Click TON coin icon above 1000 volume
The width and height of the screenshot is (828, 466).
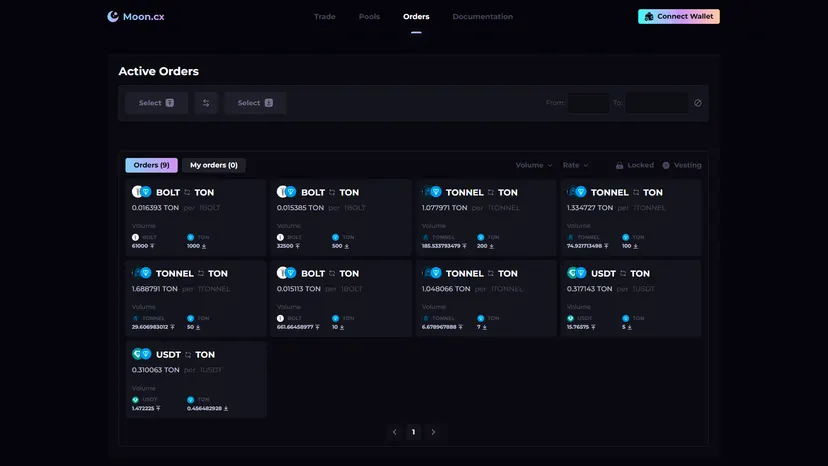tap(191, 237)
